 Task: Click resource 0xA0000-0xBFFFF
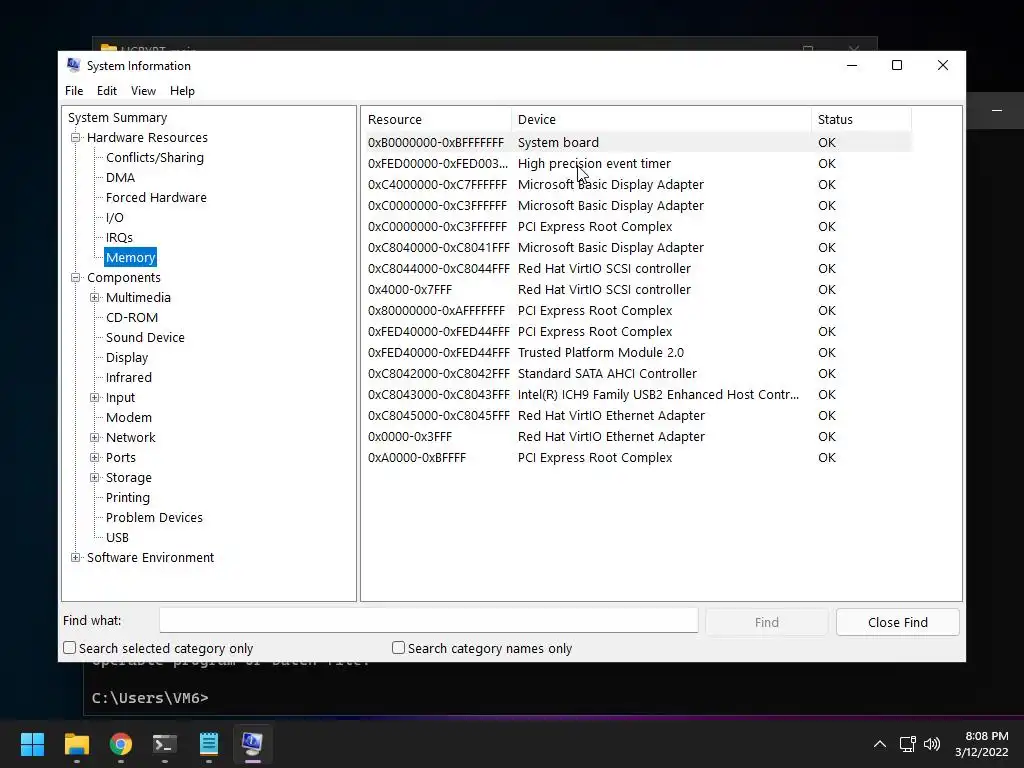417,458
